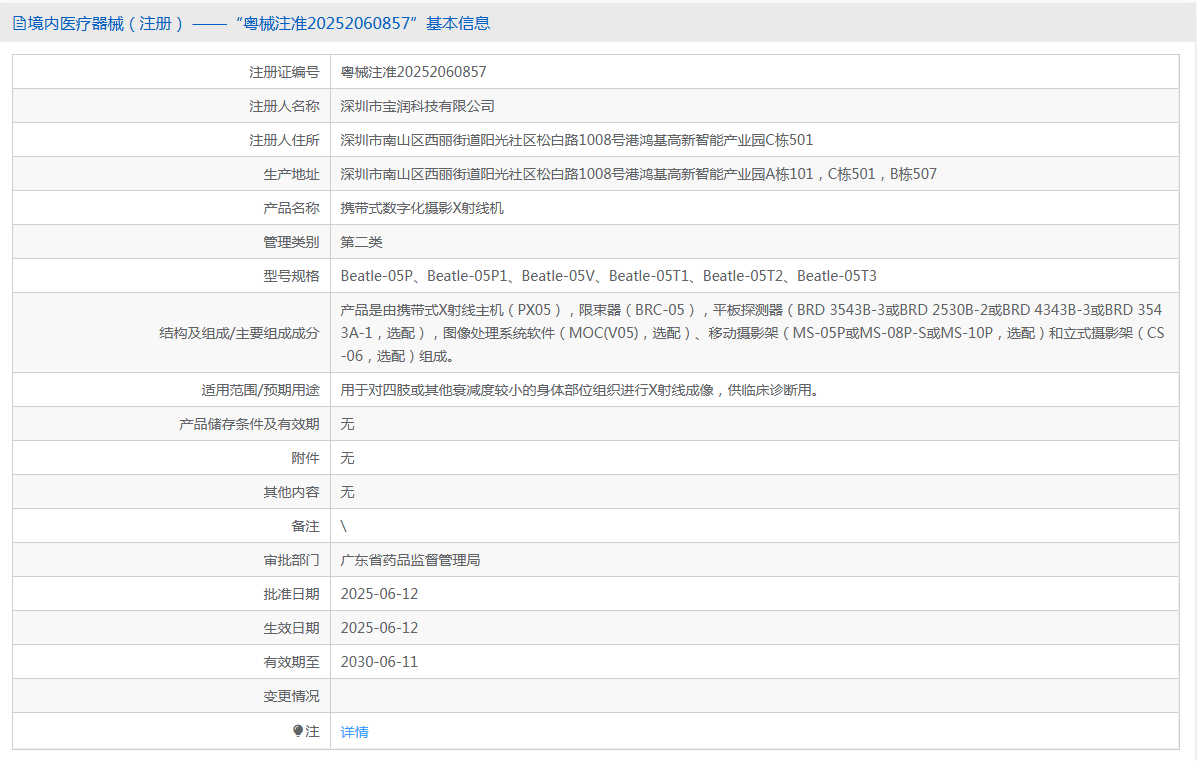Click the 产品储存条件及有效期 label

click(249, 424)
